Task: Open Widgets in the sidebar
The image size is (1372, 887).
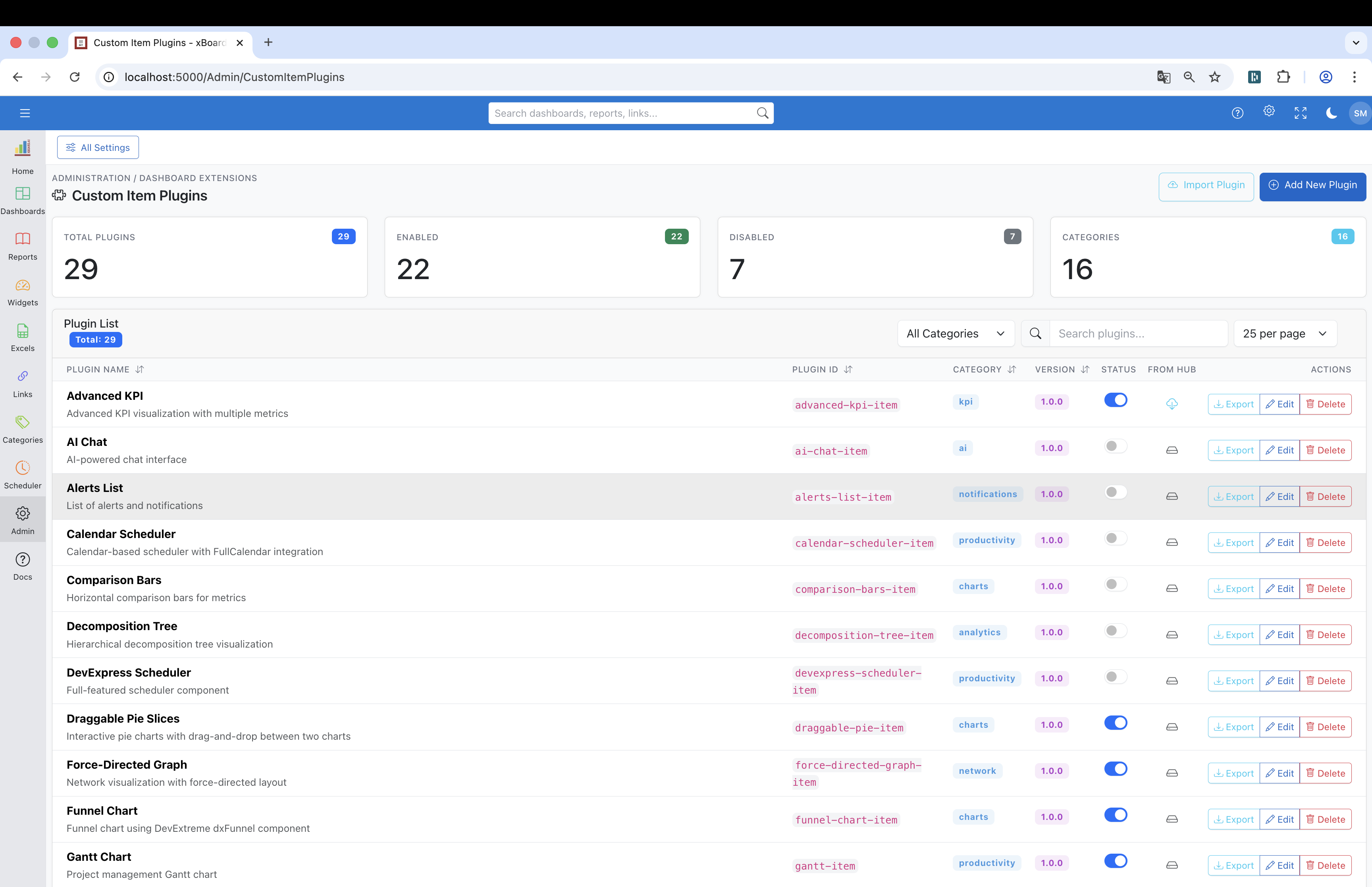Action: pyautogui.click(x=23, y=293)
